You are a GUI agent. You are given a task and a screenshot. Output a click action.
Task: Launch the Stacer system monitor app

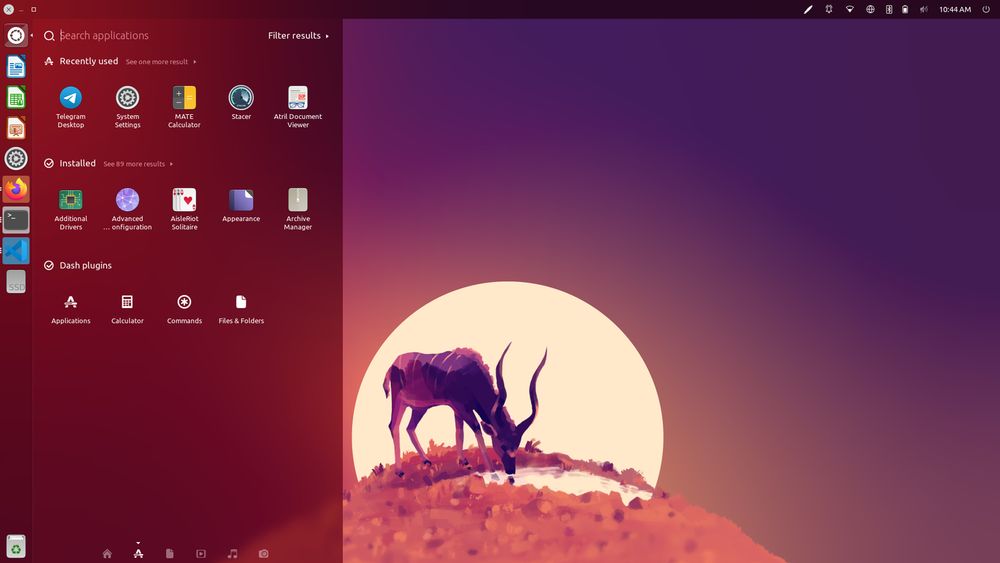241,103
